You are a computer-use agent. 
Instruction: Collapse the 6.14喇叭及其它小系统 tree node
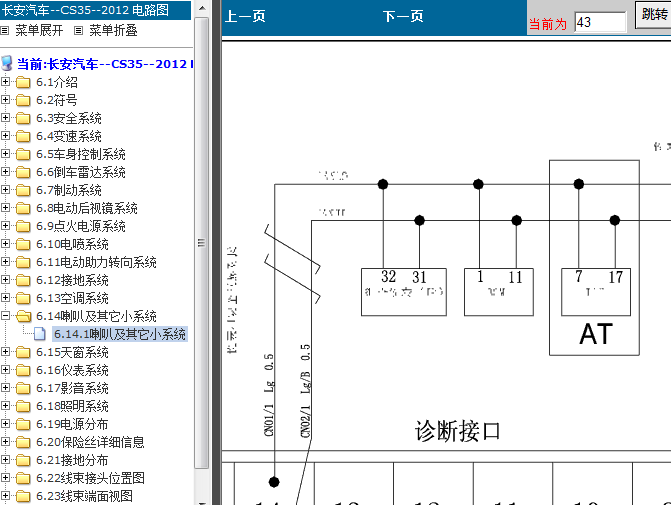(5, 316)
